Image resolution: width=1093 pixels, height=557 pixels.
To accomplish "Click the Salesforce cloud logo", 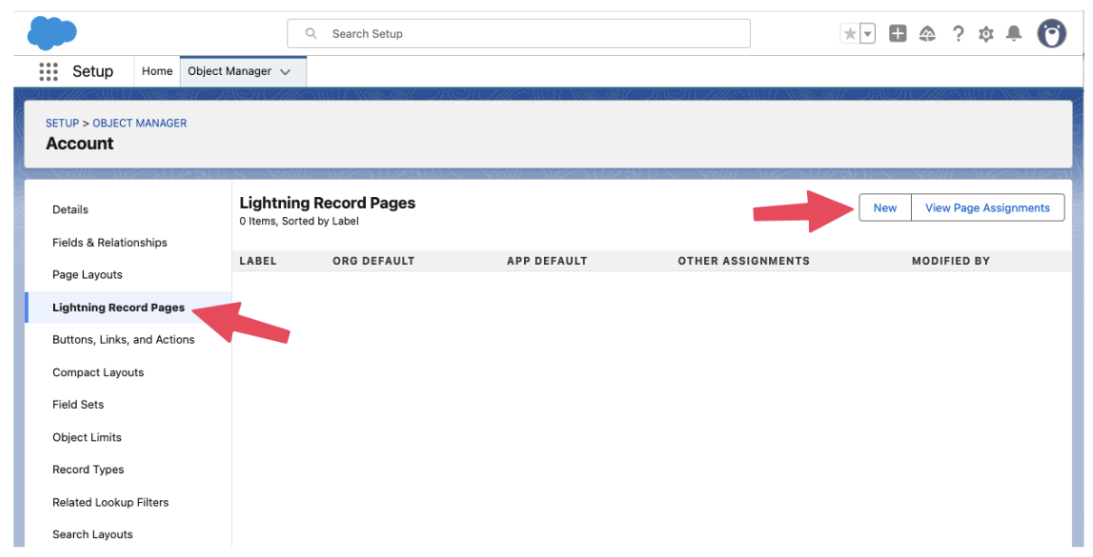I will tap(52, 33).
